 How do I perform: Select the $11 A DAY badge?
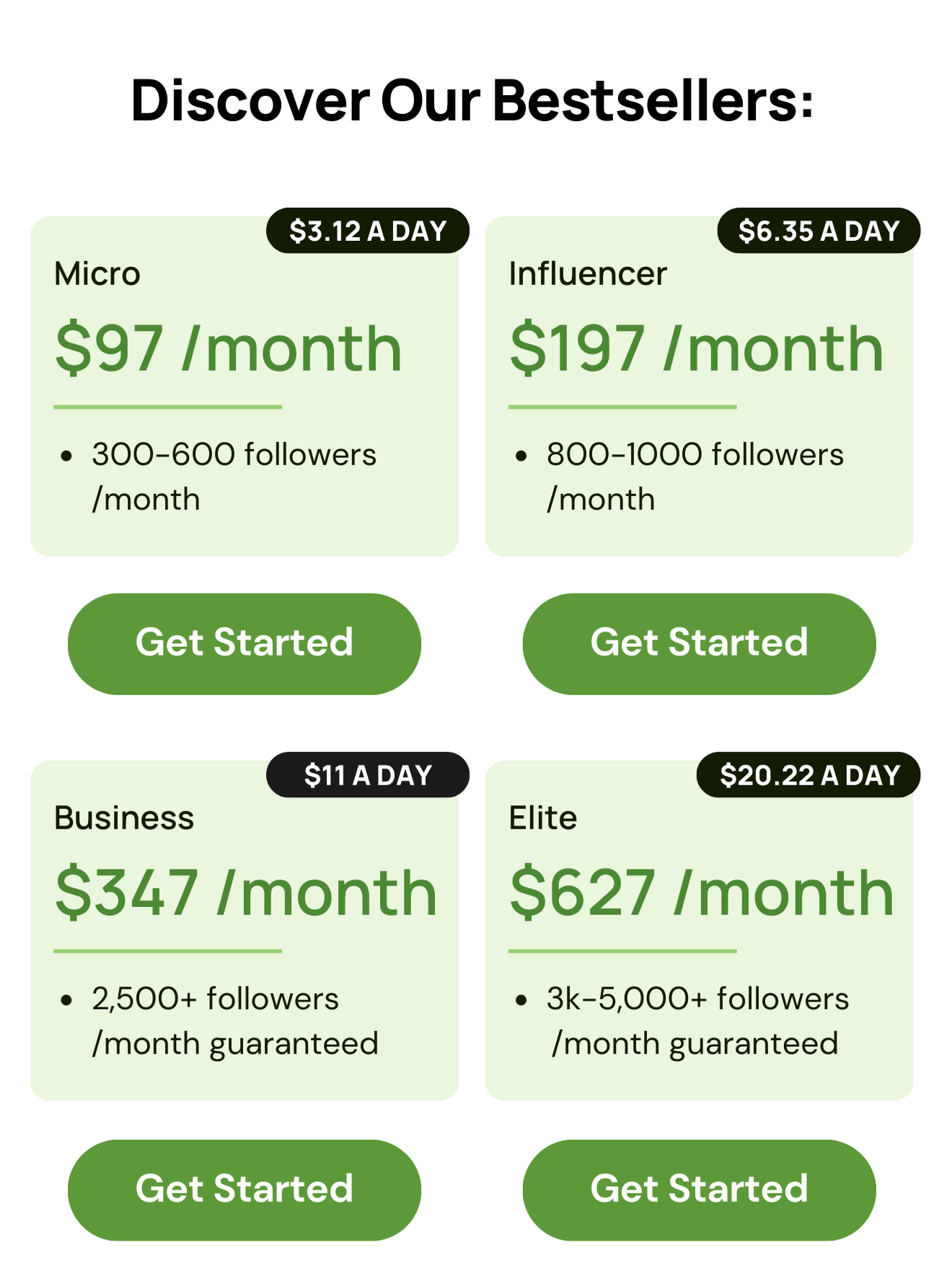click(368, 775)
